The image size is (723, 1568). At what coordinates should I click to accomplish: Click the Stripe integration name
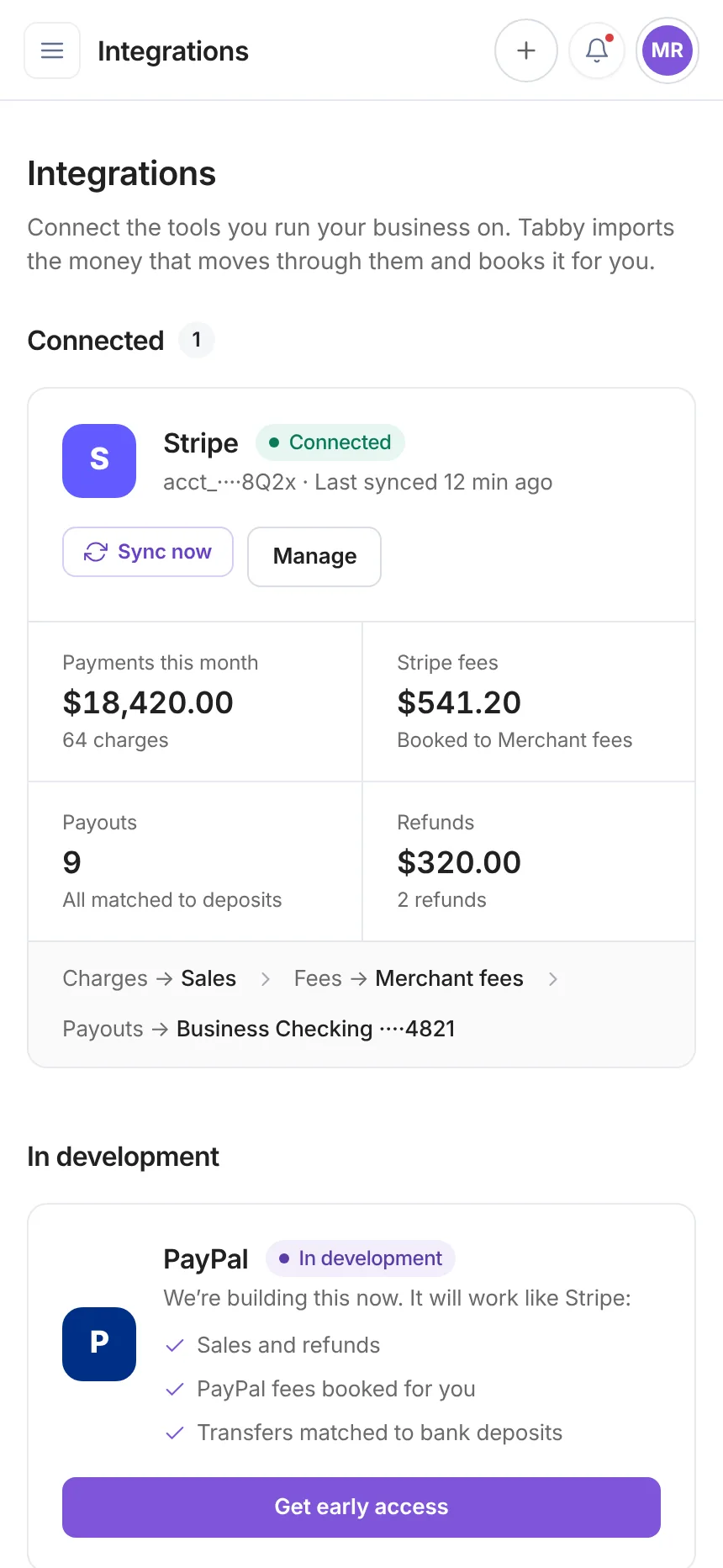click(201, 443)
